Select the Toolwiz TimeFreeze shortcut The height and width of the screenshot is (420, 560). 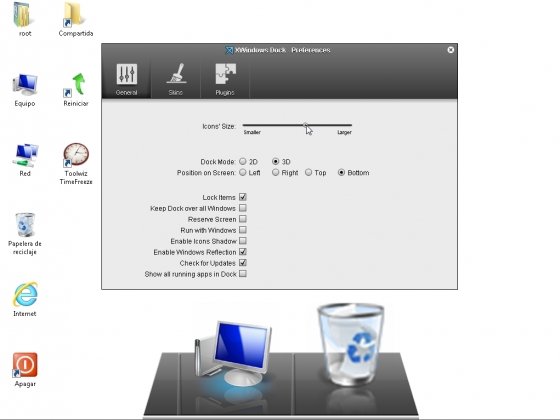76,164
